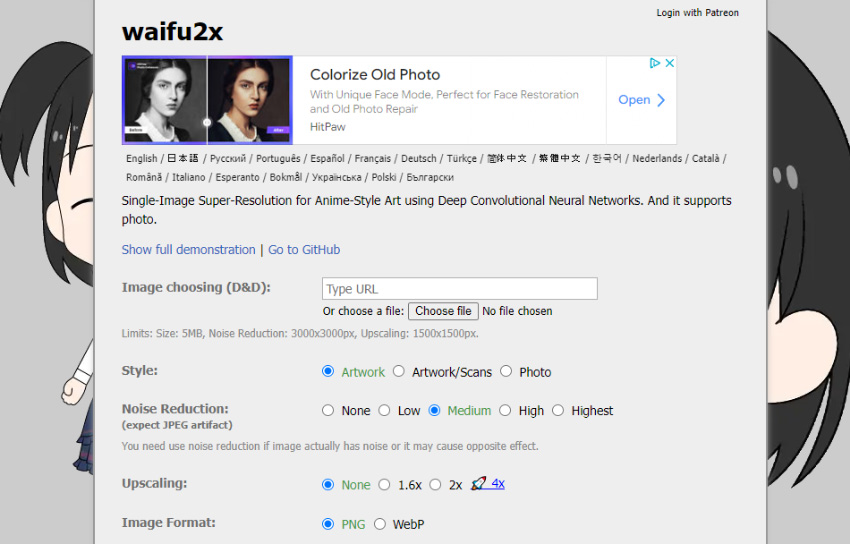Viewport: 850px width, 544px height.
Task: Click the rocket icon next to 4x
Action: point(478,483)
